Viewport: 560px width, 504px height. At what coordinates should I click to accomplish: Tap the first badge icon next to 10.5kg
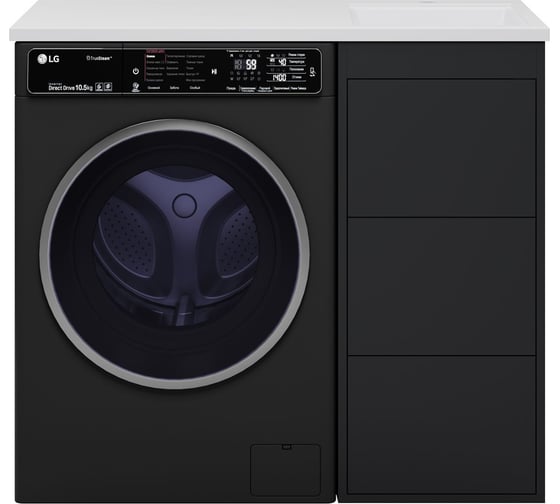pyautogui.click(x=99, y=87)
